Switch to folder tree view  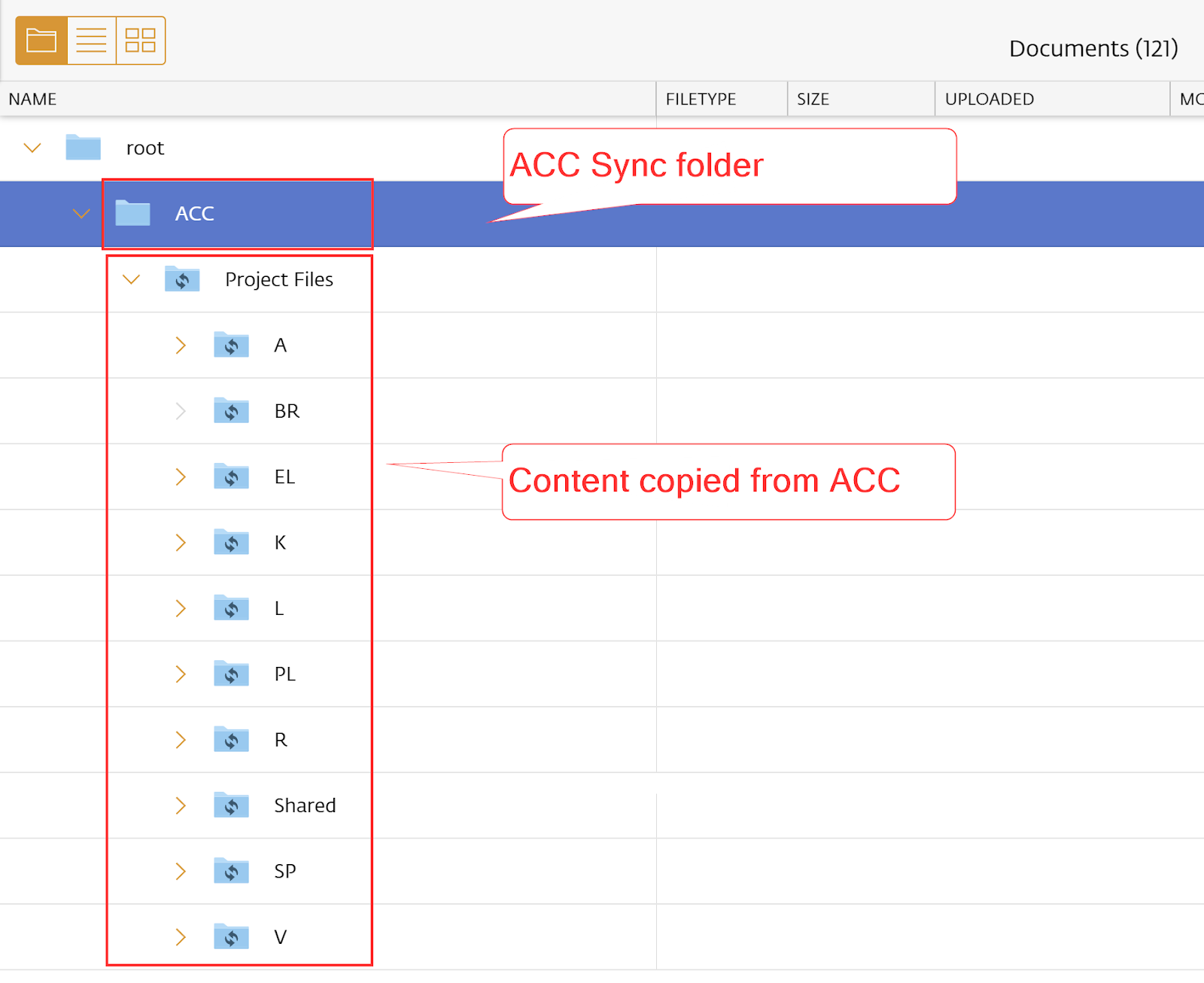coord(41,41)
